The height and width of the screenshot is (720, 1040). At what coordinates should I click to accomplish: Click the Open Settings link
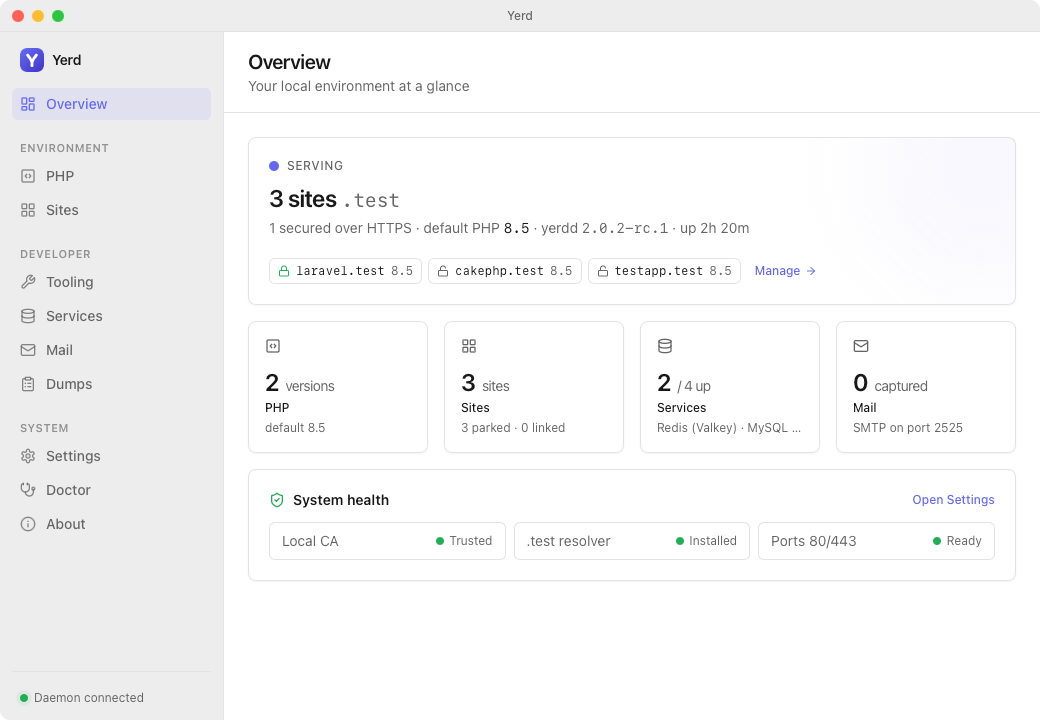coord(953,500)
